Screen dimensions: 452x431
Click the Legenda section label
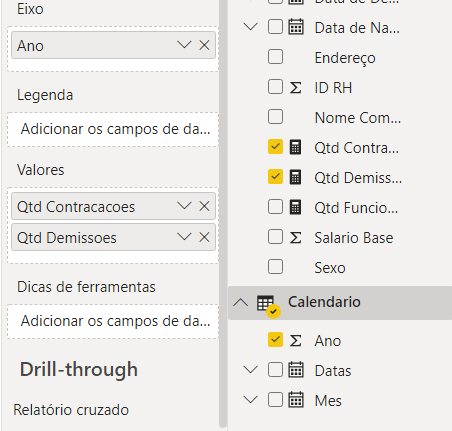tap(45, 95)
